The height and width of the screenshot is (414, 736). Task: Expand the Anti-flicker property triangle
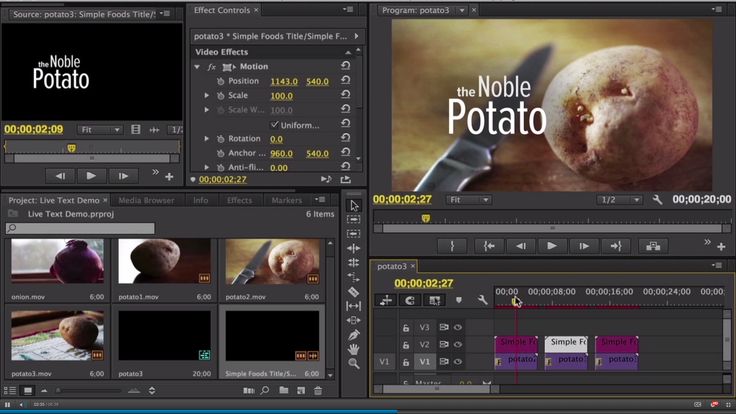(x=207, y=167)
